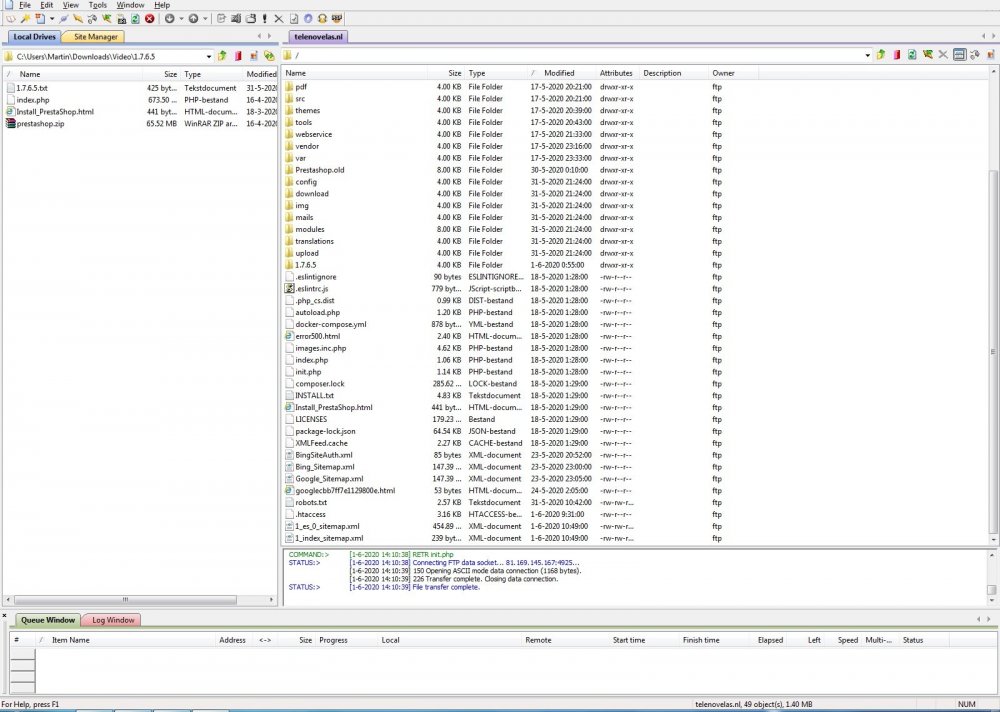Click the download arrow icon in main toolbar
Screen dimensions: 1000x712
click(x=169, y=19)
